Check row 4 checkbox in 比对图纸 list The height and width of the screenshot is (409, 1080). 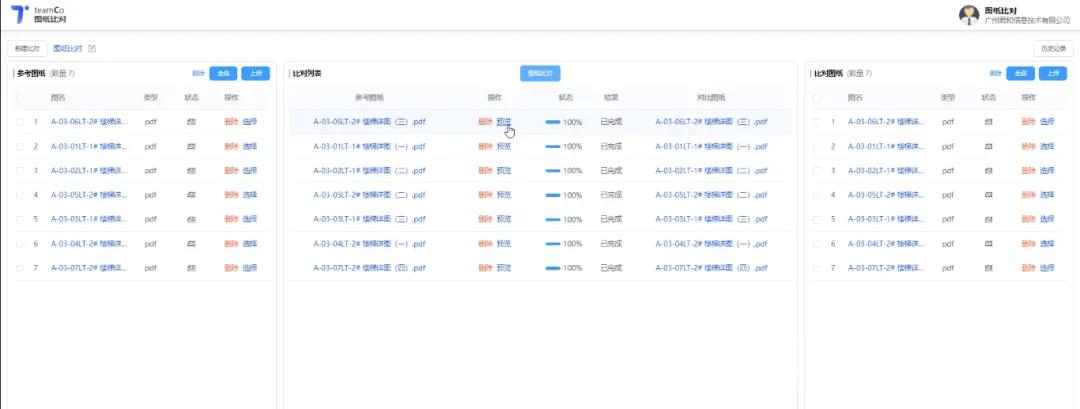point(817,195)
